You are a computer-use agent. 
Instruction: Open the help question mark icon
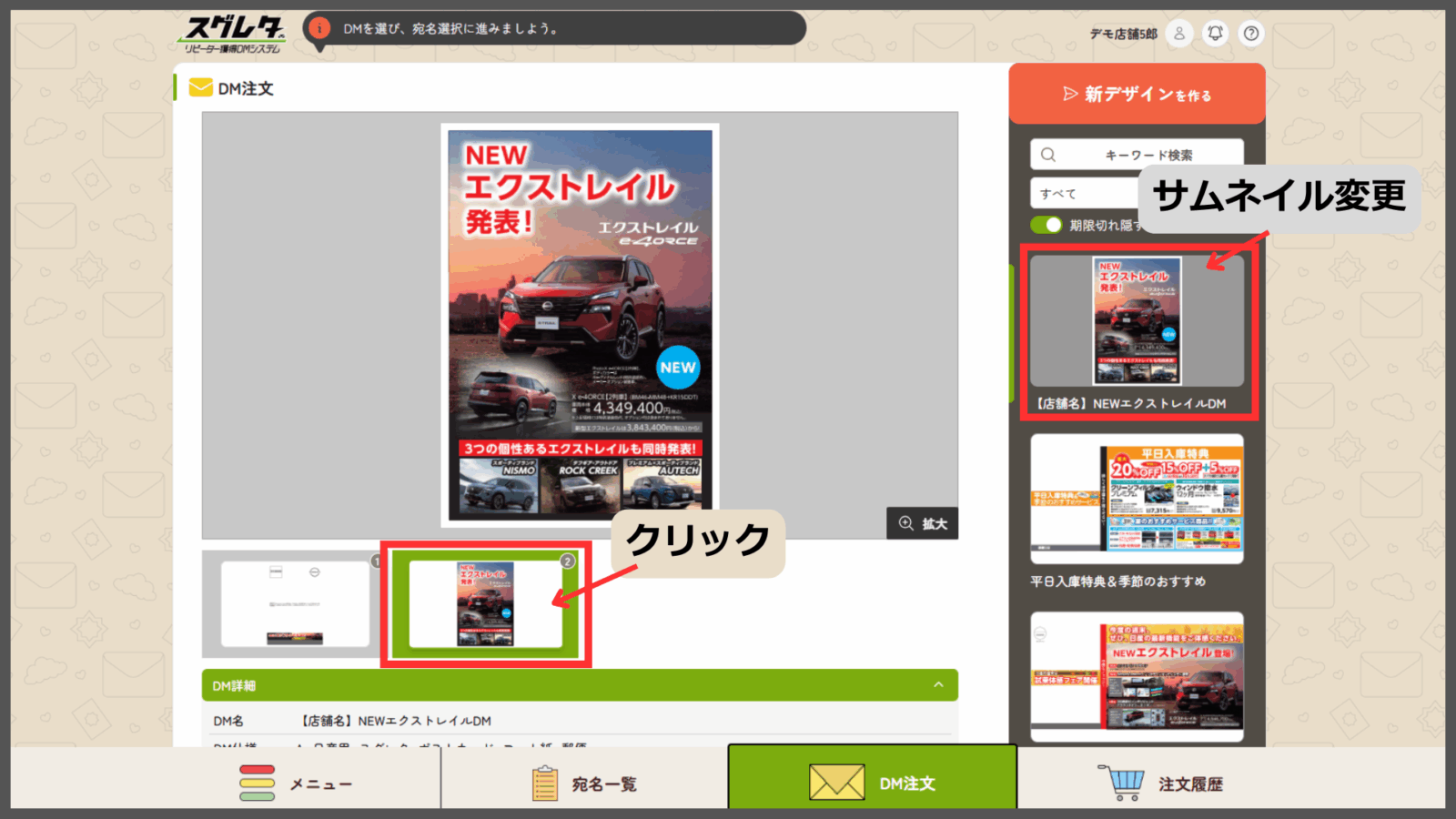1251,34
